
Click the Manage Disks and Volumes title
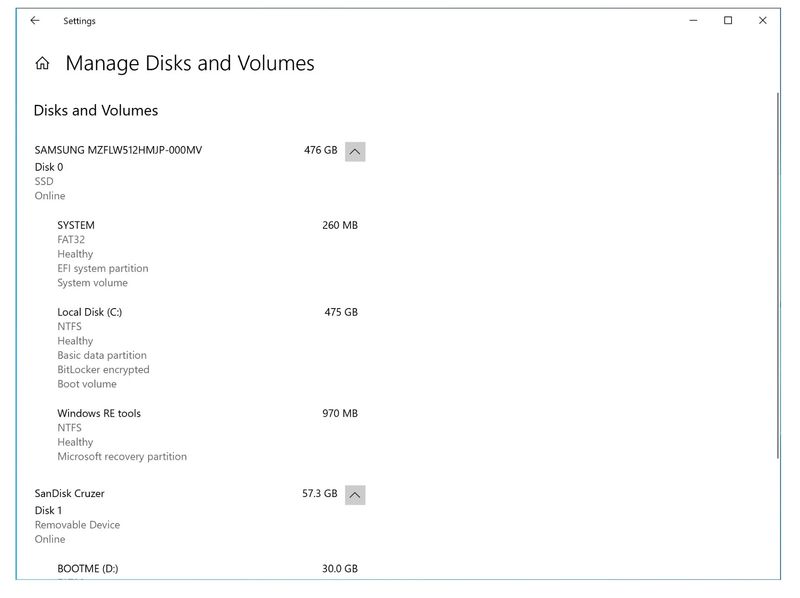pos(190,63)
